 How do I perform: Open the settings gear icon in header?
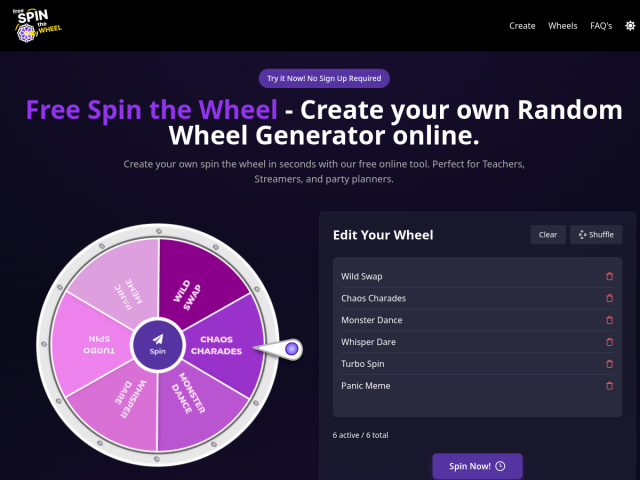[x=630, y=26]
